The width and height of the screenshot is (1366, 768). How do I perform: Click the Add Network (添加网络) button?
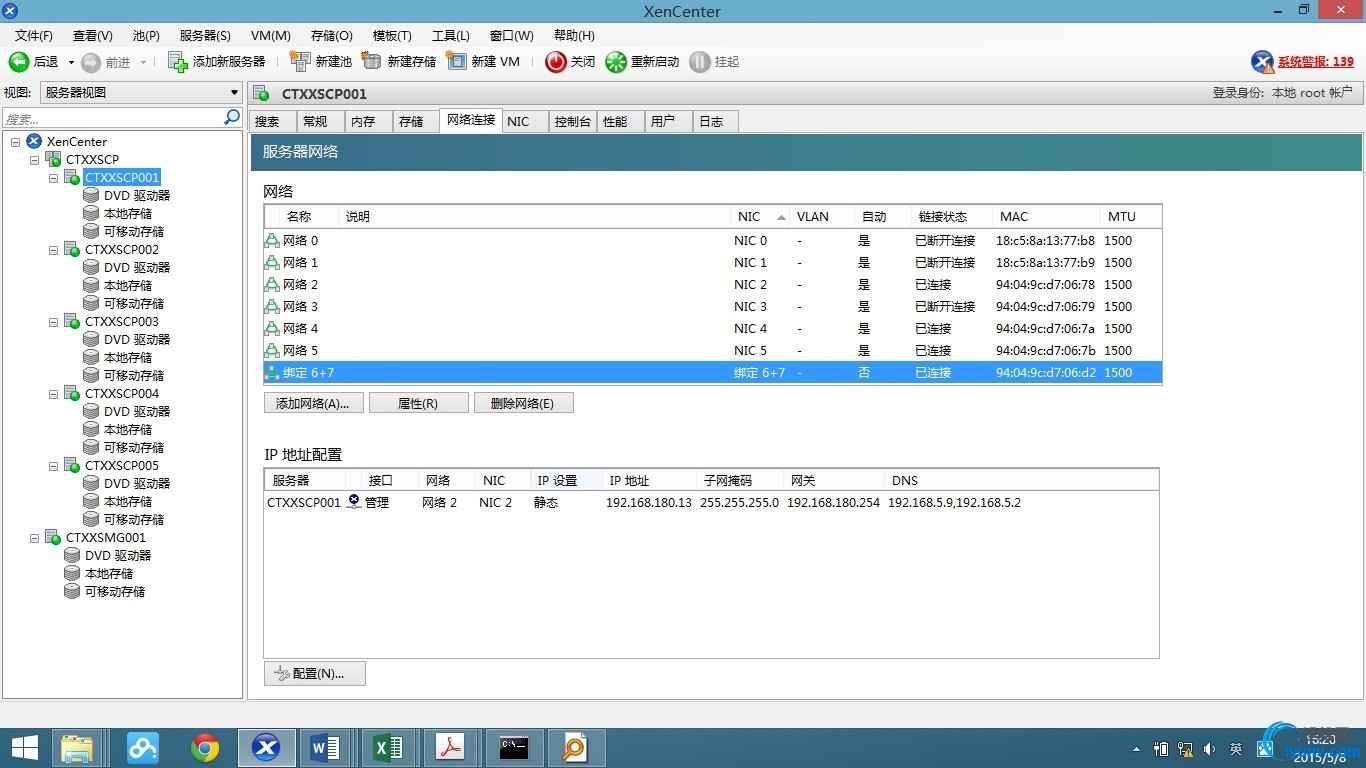click(x=313, y=403)
